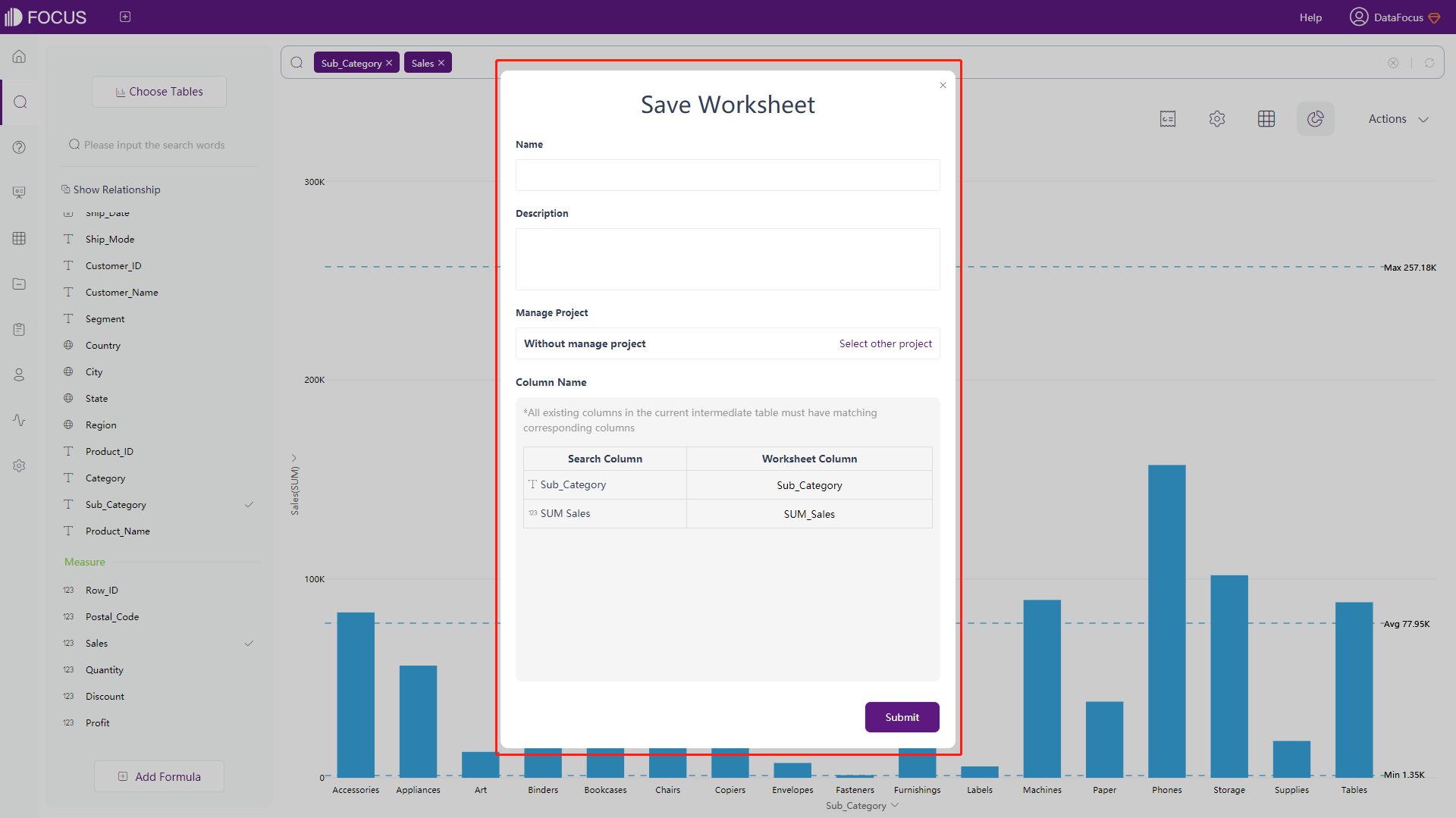This screenshot has height=818, width=1456.
Task: Edit the Sub_Category worksheet column cell
Action: 809,485
